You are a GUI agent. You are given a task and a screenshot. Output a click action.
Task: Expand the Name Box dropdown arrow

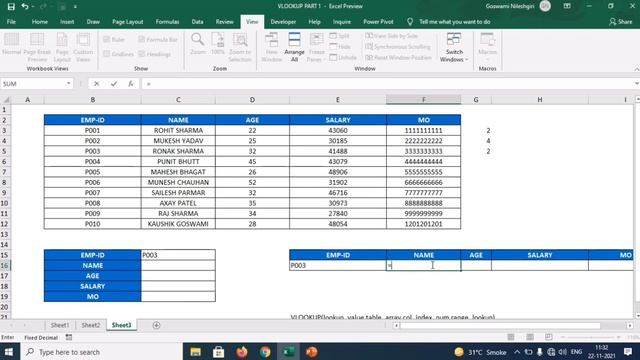click(69, 84)
